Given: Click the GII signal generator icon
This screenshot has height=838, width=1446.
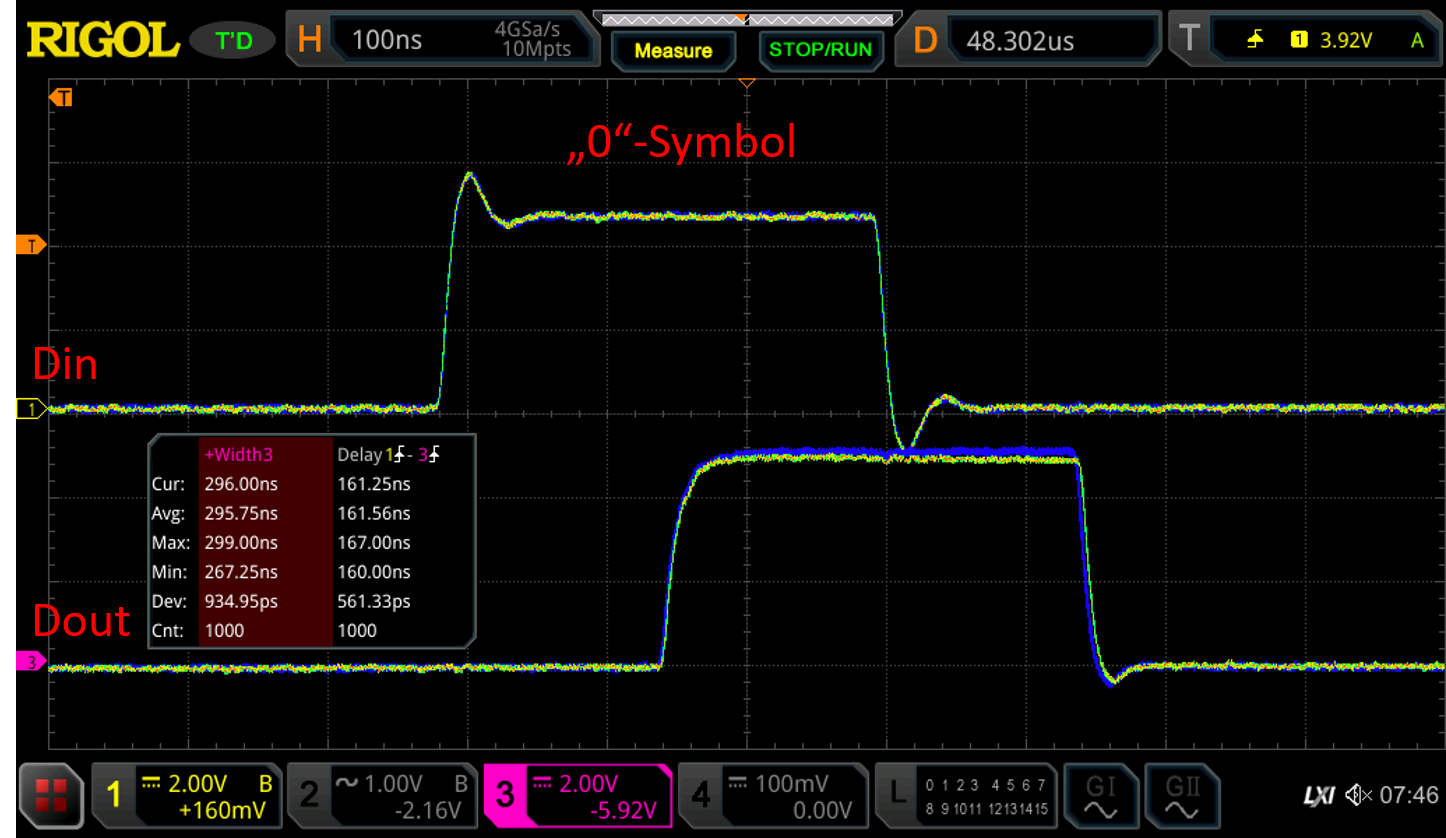Looking at the screenshot, I should click(x=1182, y=795).
